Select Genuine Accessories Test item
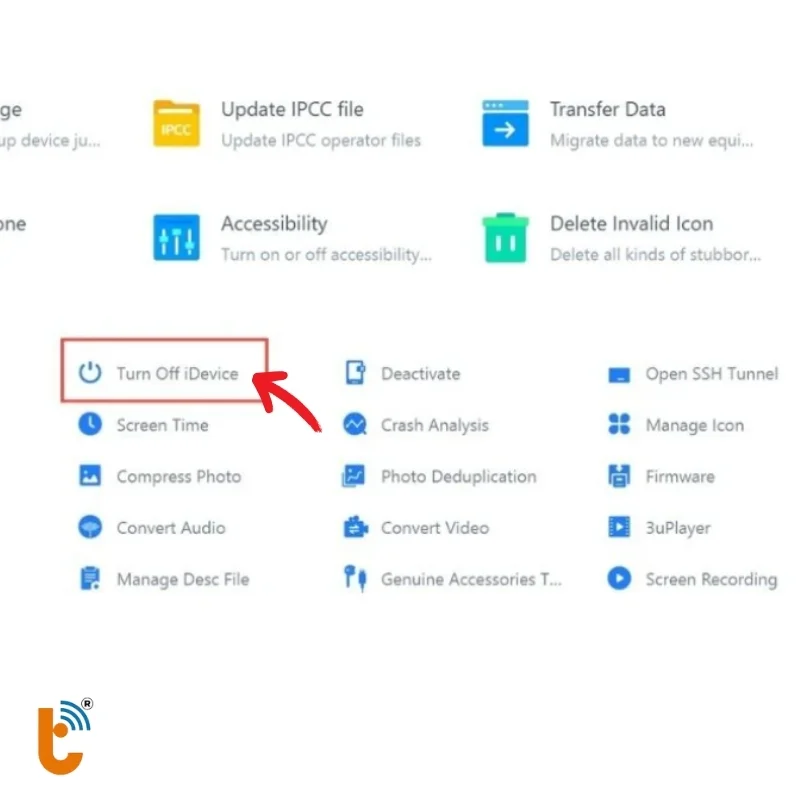Image resolution: width=800 pixels, height=800 pixels. pyautogui.click(x=470, y=579)
